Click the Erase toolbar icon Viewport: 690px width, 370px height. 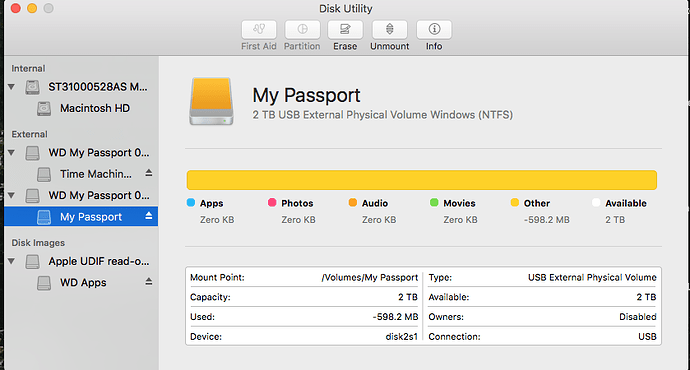(x=345, y=29)
